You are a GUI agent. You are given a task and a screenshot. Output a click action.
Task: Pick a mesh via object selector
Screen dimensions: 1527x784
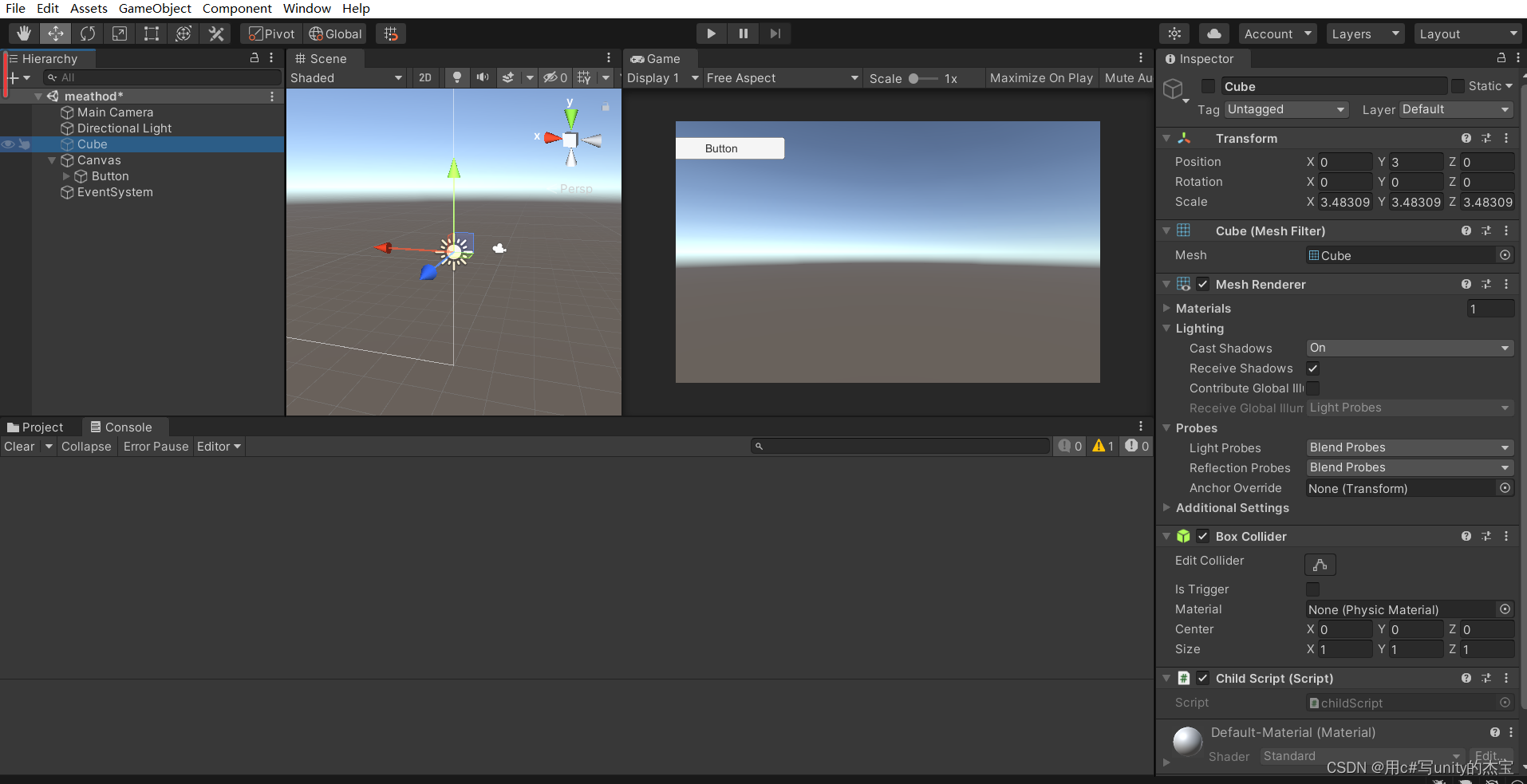tap(1505, 255)
